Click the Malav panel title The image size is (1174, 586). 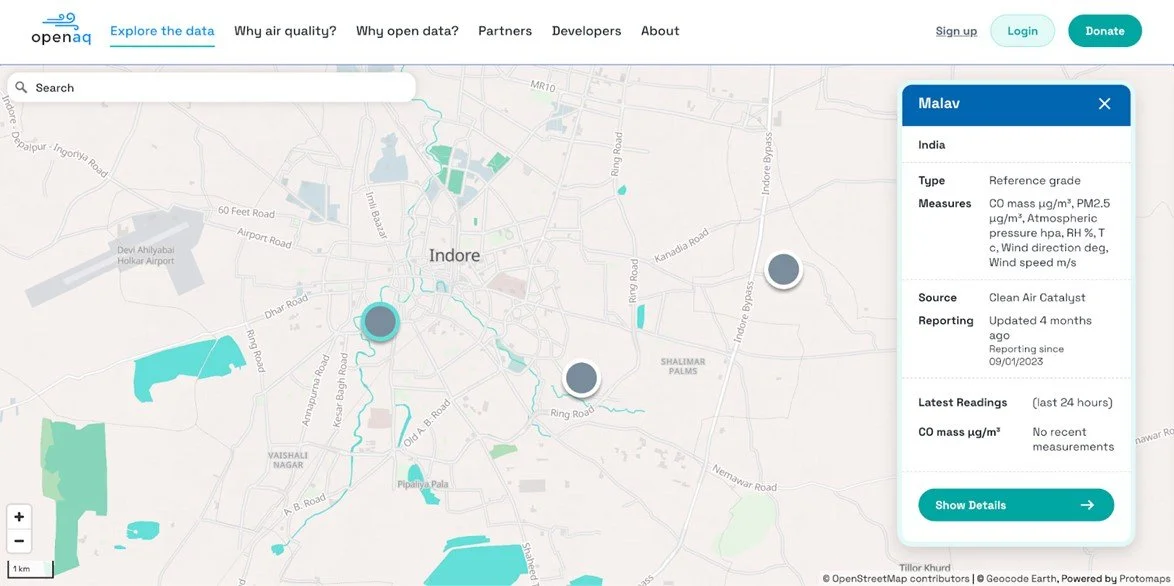[x=939, y=103]
